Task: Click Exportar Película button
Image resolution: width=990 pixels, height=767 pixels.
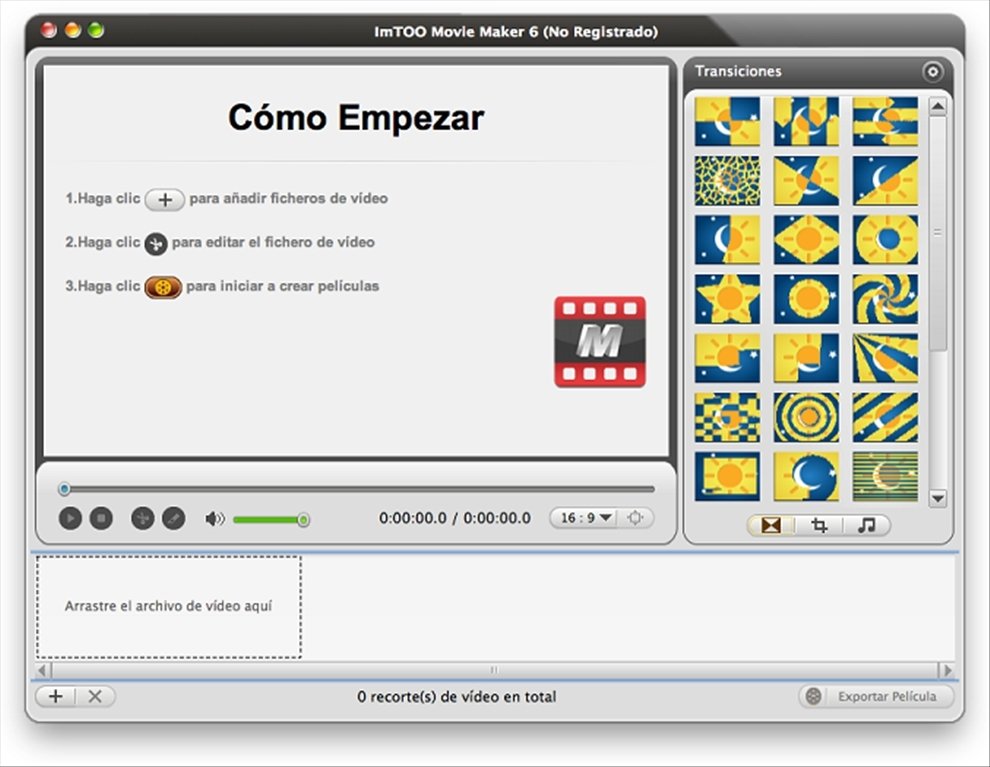Action: click(x=876, y=696)
